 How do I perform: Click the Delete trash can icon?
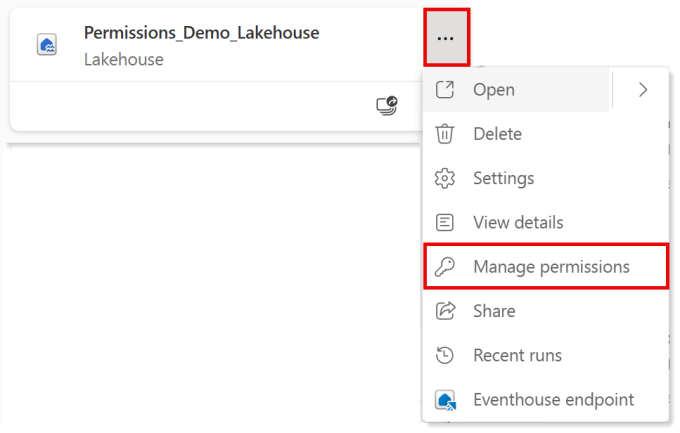[x=445, y=134]
